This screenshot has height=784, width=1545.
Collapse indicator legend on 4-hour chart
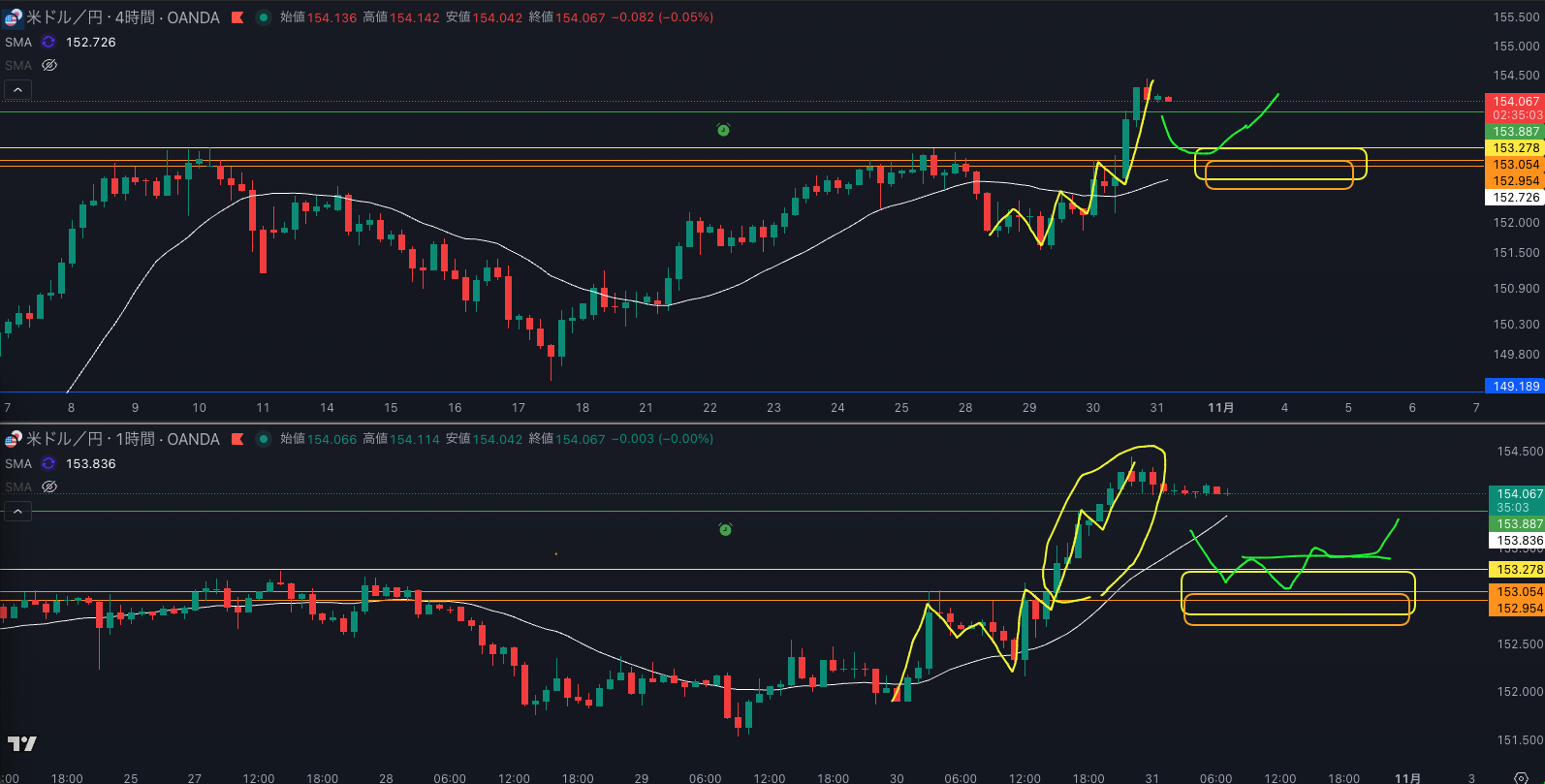click(x=17, y=90)
